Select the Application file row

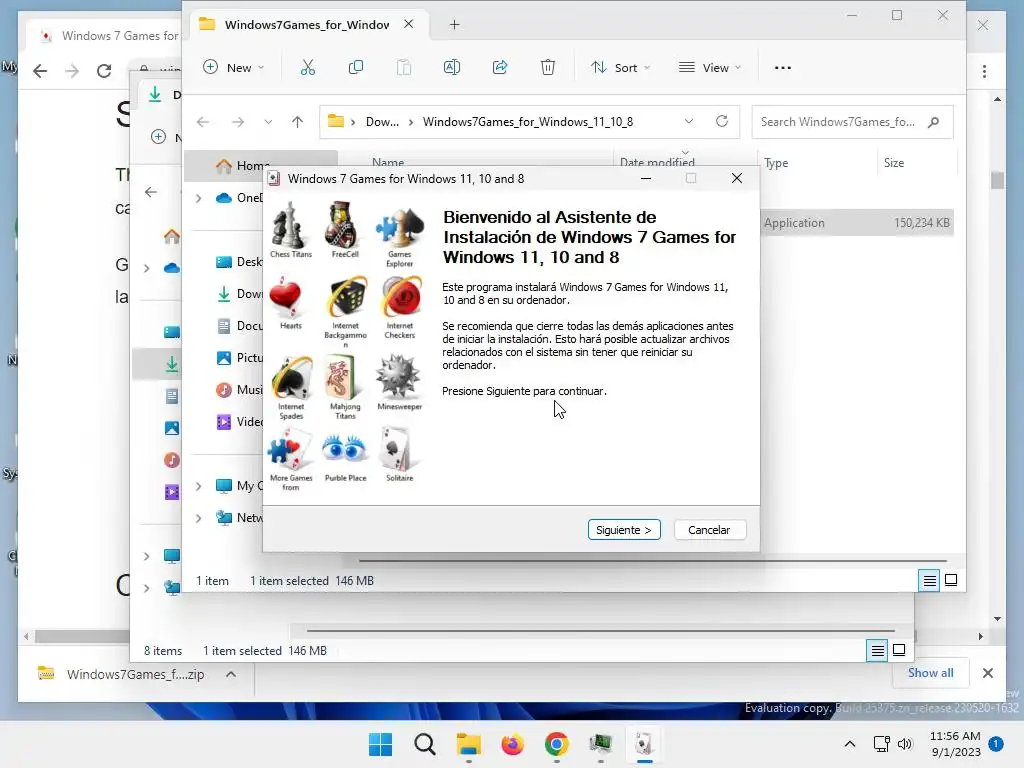tap(856, 223)
